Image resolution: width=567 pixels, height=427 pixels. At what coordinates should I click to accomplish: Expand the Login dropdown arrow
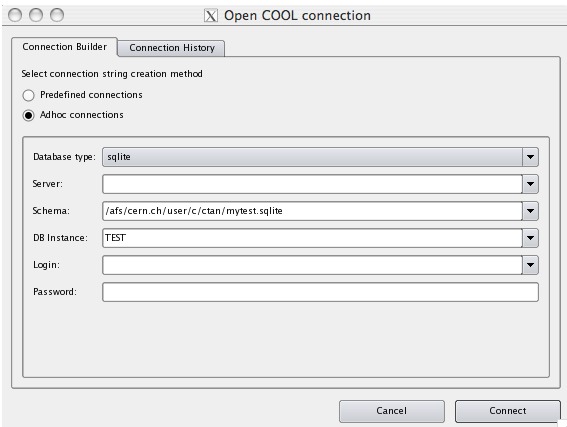[x=530, y=265]
